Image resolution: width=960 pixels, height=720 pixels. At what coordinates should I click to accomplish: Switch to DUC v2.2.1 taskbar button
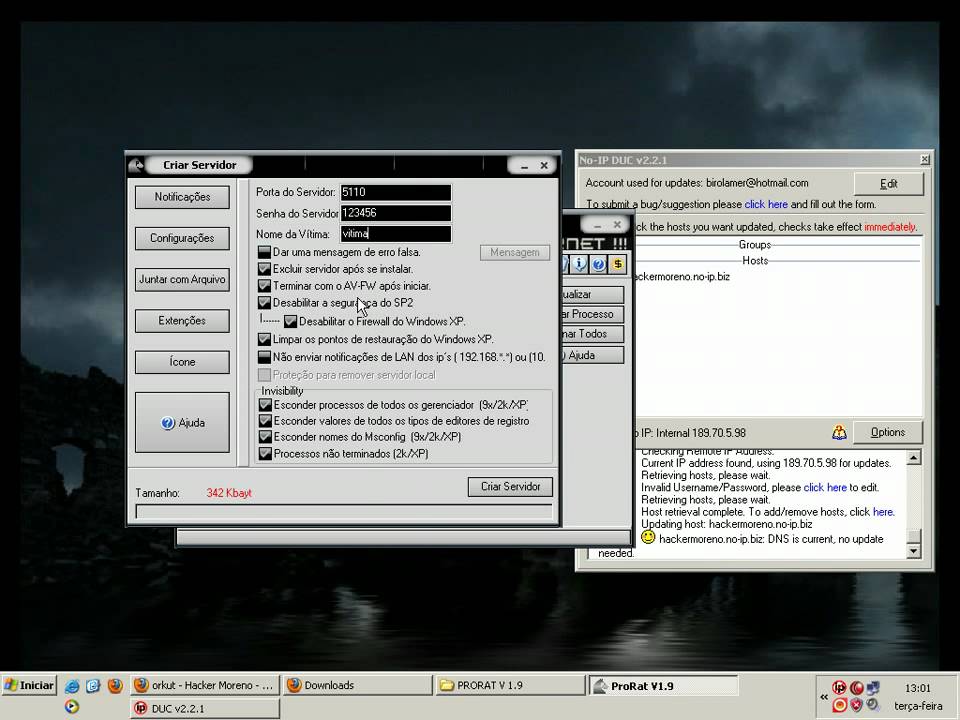tap(204, 708)
